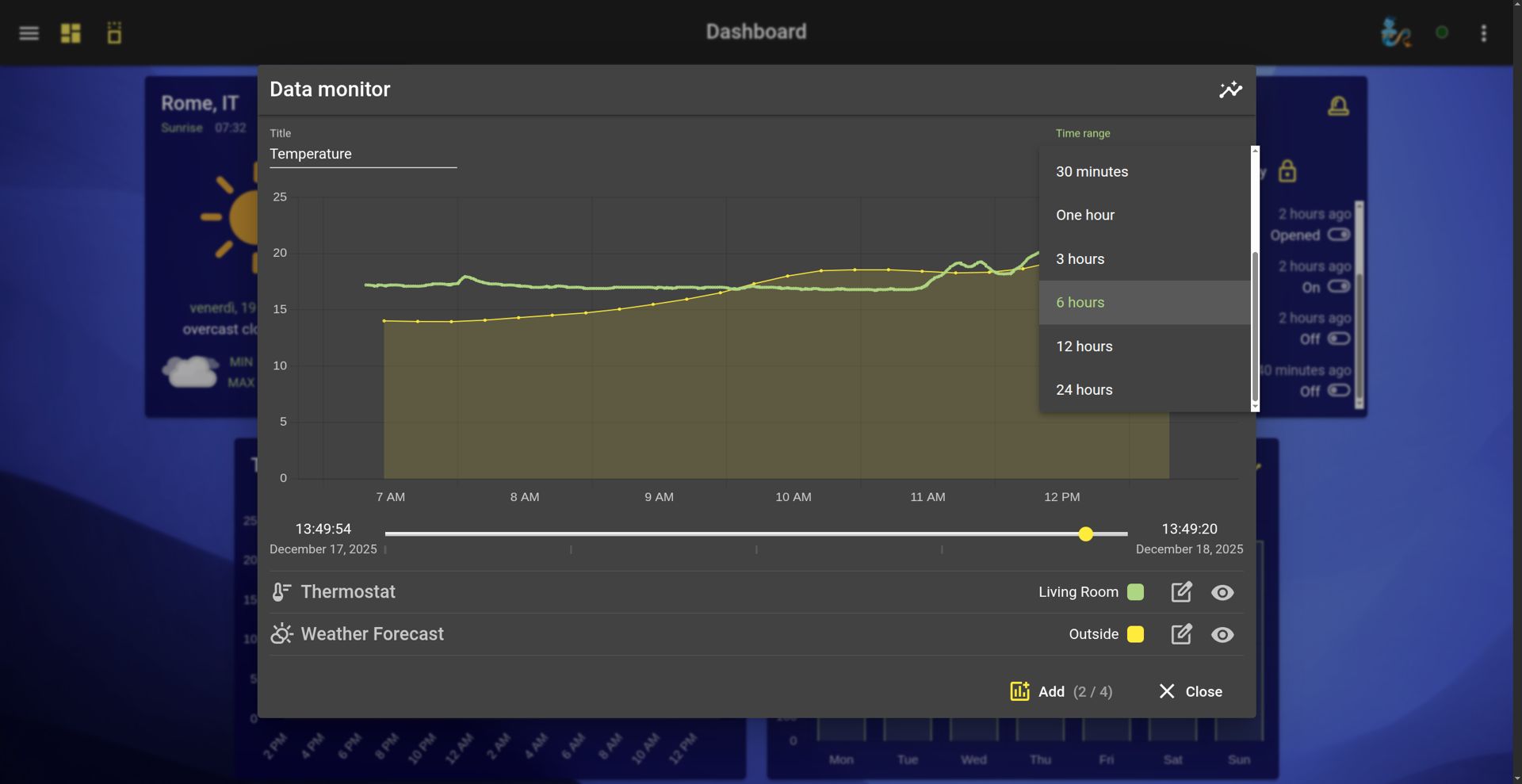The width and height of the screenshot is (1522, 784).
Task: Toggle the Opened switch from 2 hours ago
Action: pos(1339,235)
